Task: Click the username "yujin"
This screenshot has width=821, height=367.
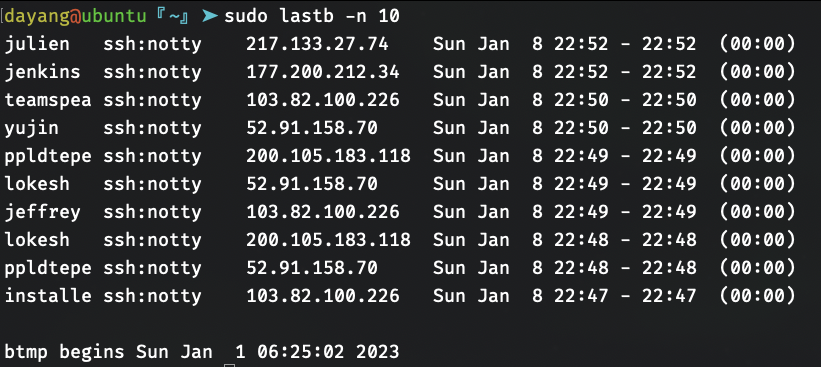Action: coord(31,128)
